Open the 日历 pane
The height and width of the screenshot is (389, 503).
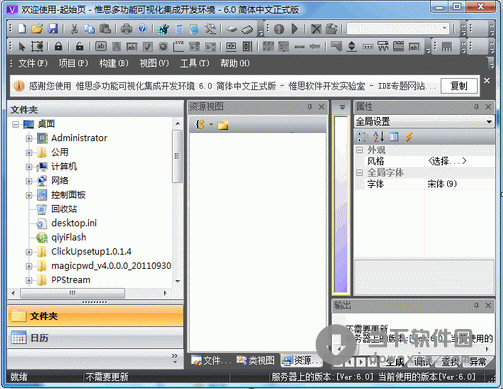click(95, 338)
